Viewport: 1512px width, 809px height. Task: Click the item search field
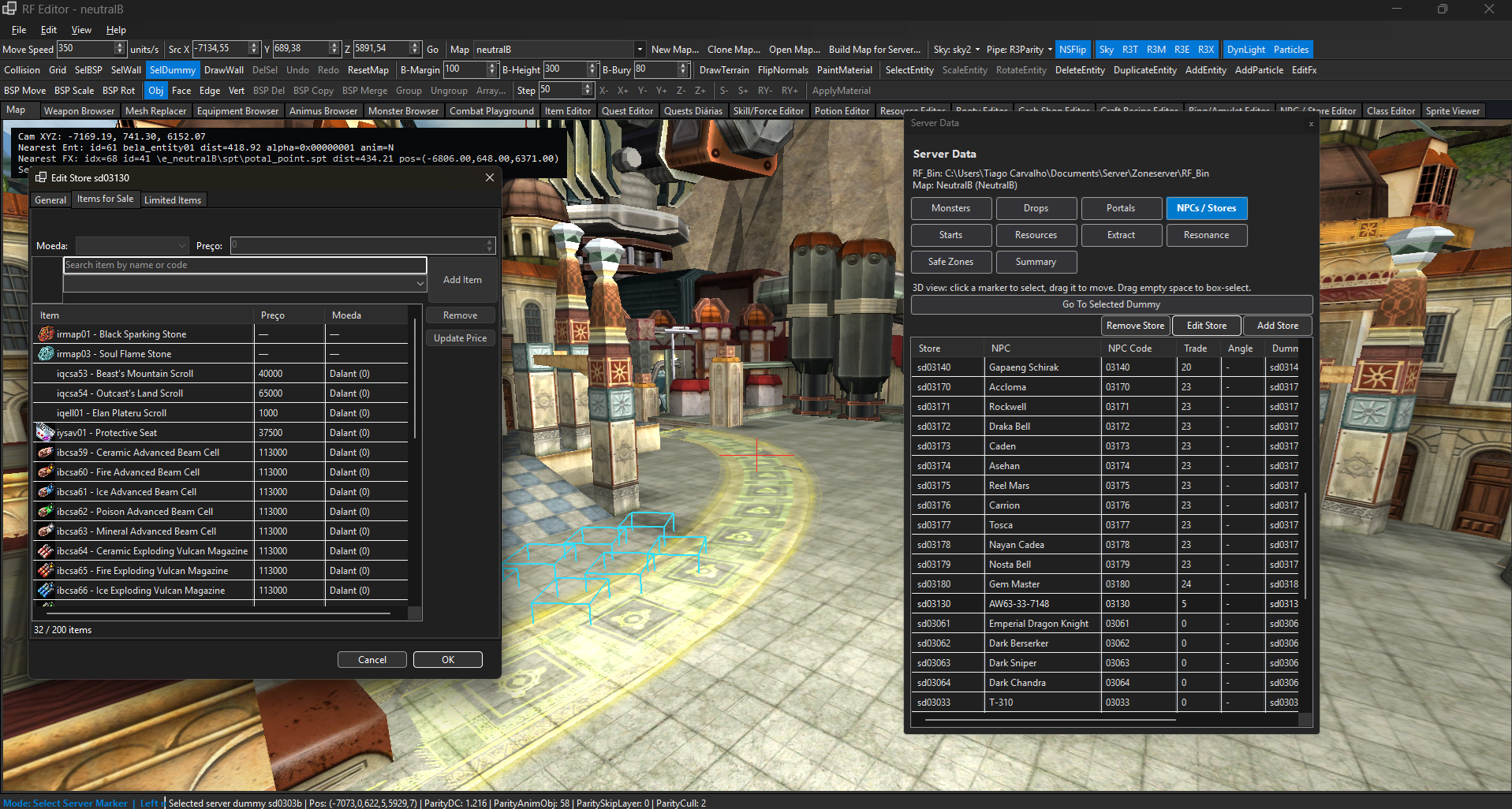click(x=245, y=265)
